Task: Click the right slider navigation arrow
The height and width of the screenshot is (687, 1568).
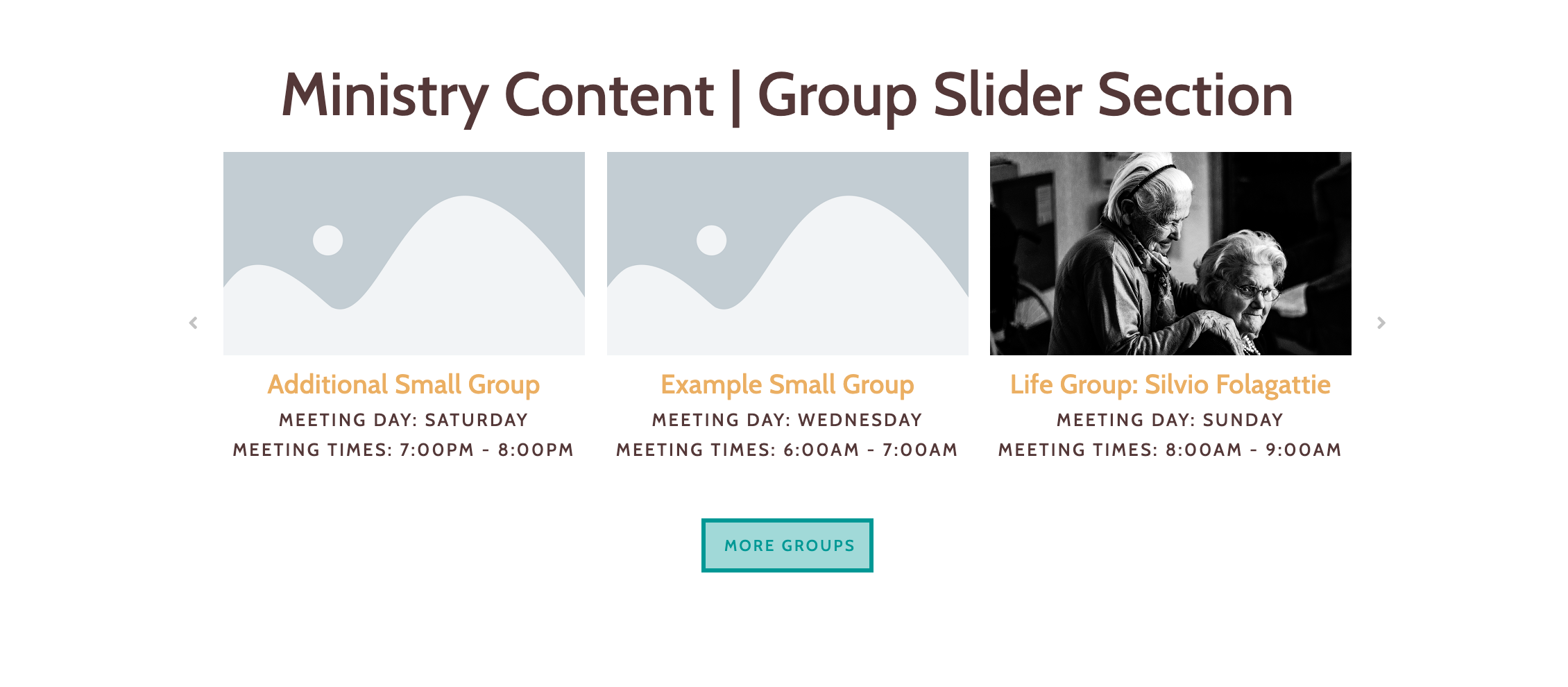Action: [x=1381, y=322]
